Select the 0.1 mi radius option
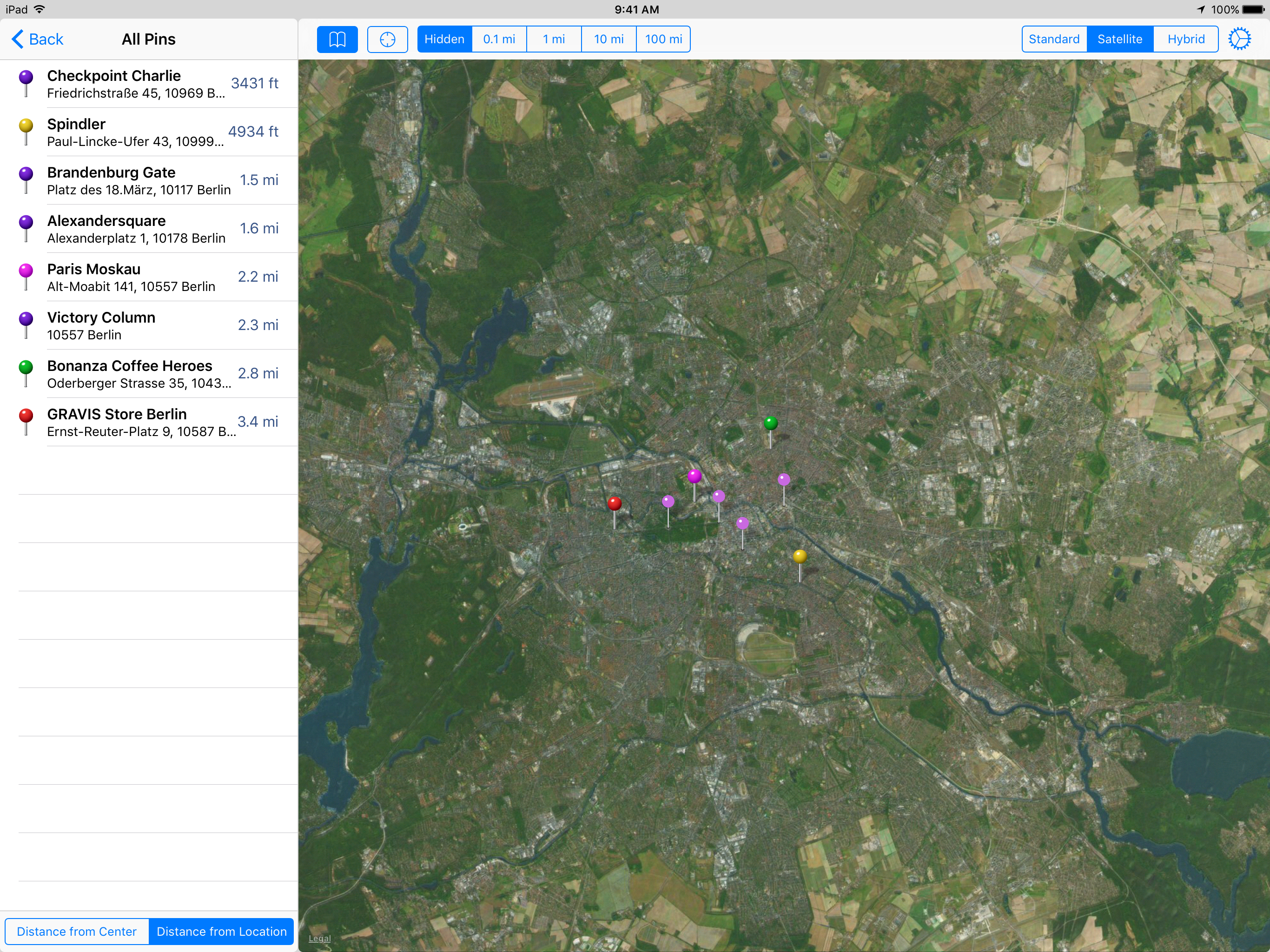This screenshot has height=952, width=1270. (x=499, y=39)
